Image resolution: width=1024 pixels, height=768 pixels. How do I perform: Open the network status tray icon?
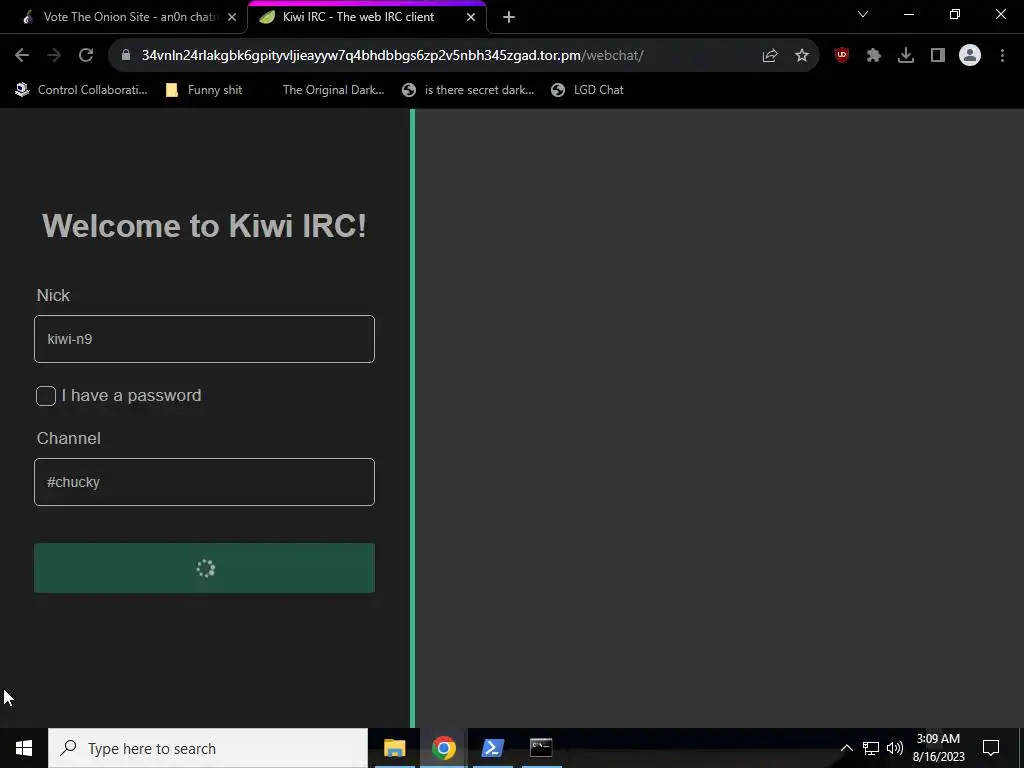(871, 748)
